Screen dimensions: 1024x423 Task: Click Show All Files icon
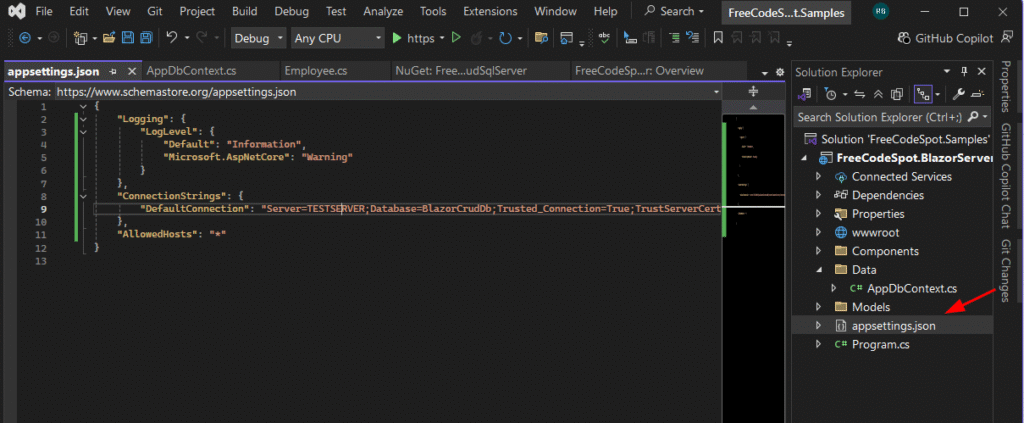pos(897,95)
